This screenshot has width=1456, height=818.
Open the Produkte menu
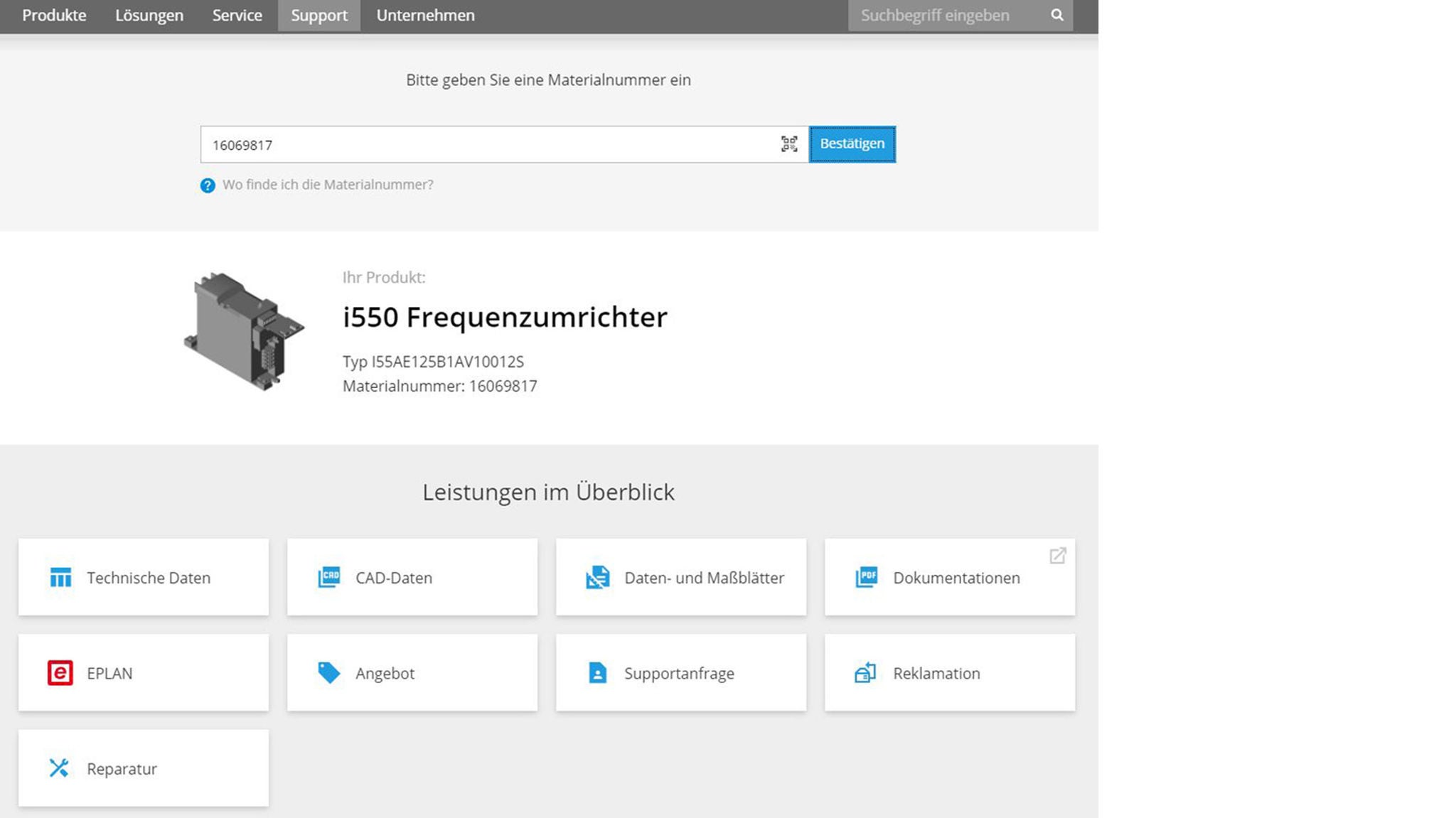click(53, 15)
